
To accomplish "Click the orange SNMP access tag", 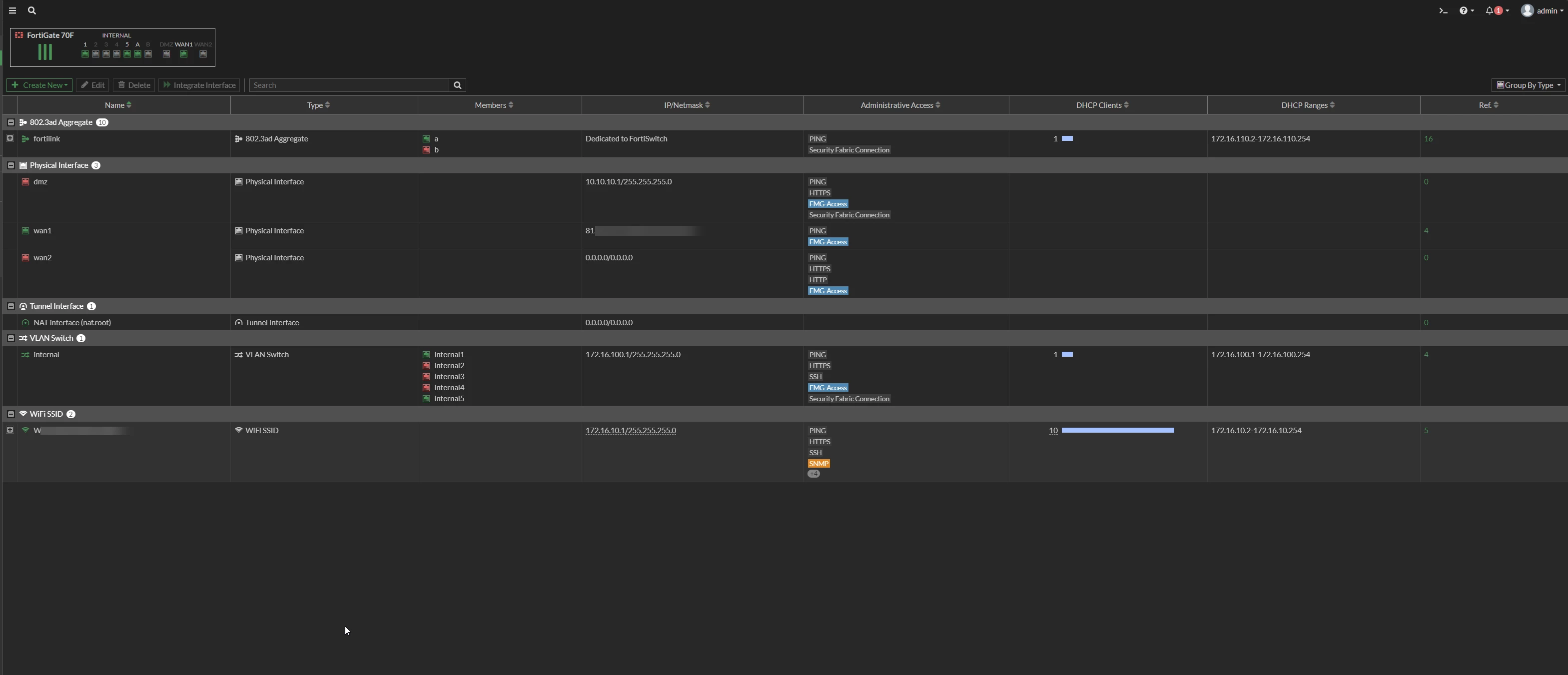I will click(x=818, y=464).
